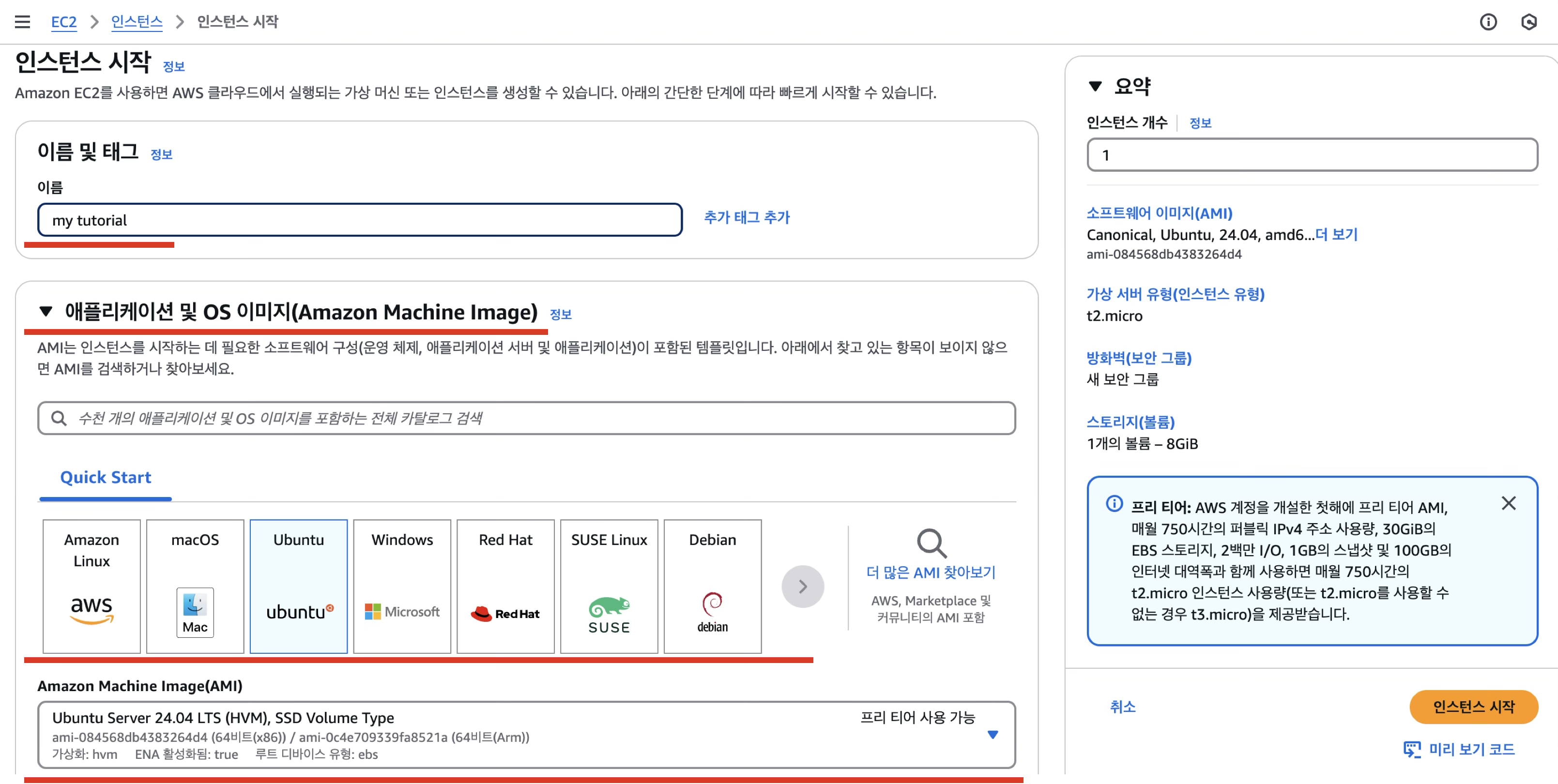This screenshot has height=784, width=1558.
Task: Select the macOS AMI tile
Action: tap(195, 585)
